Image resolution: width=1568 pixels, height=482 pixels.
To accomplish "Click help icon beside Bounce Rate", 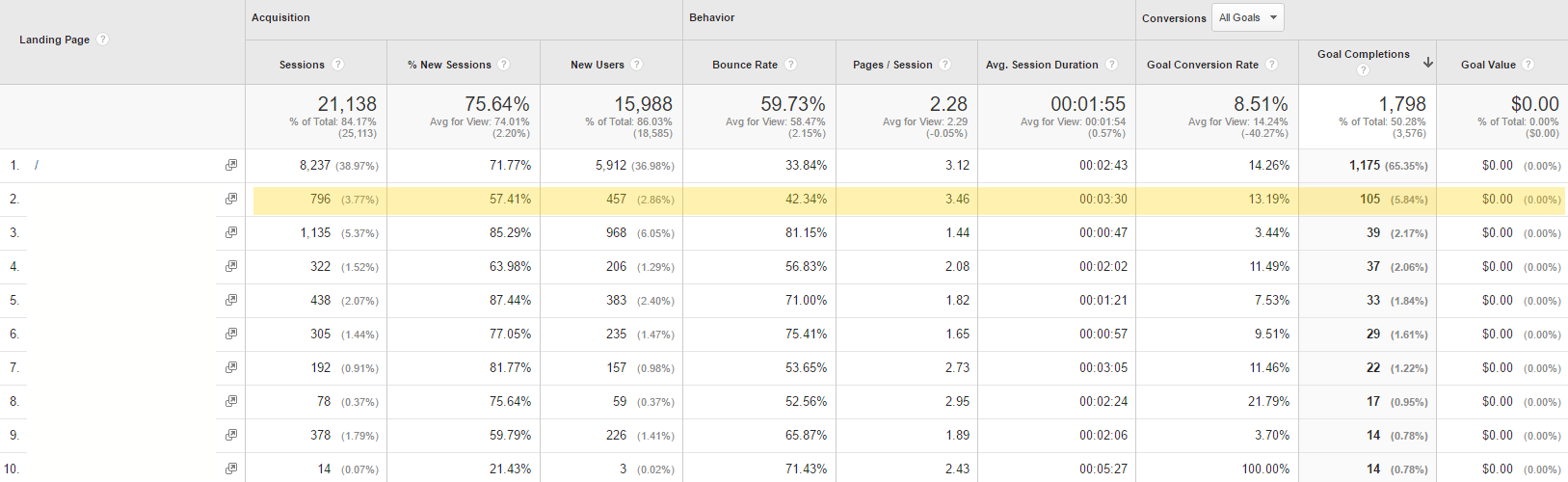I will click(x=790, y=65).
